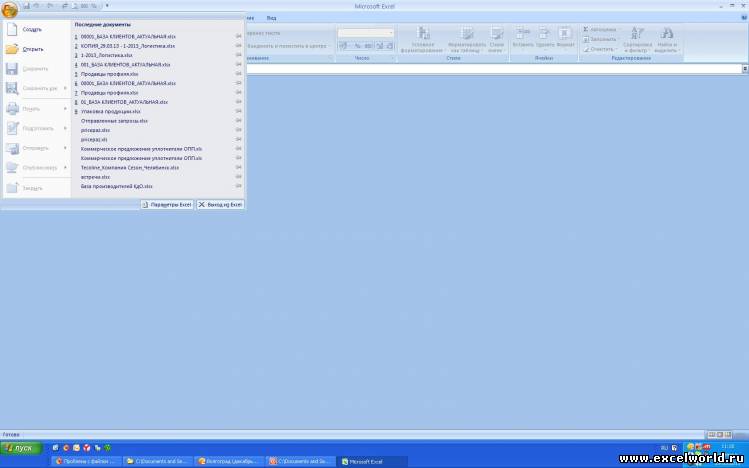Expand the Печать submenu arrow
The width and height of the screenshot is (749, 468).
pyautogui.click(x=65, y=109)
